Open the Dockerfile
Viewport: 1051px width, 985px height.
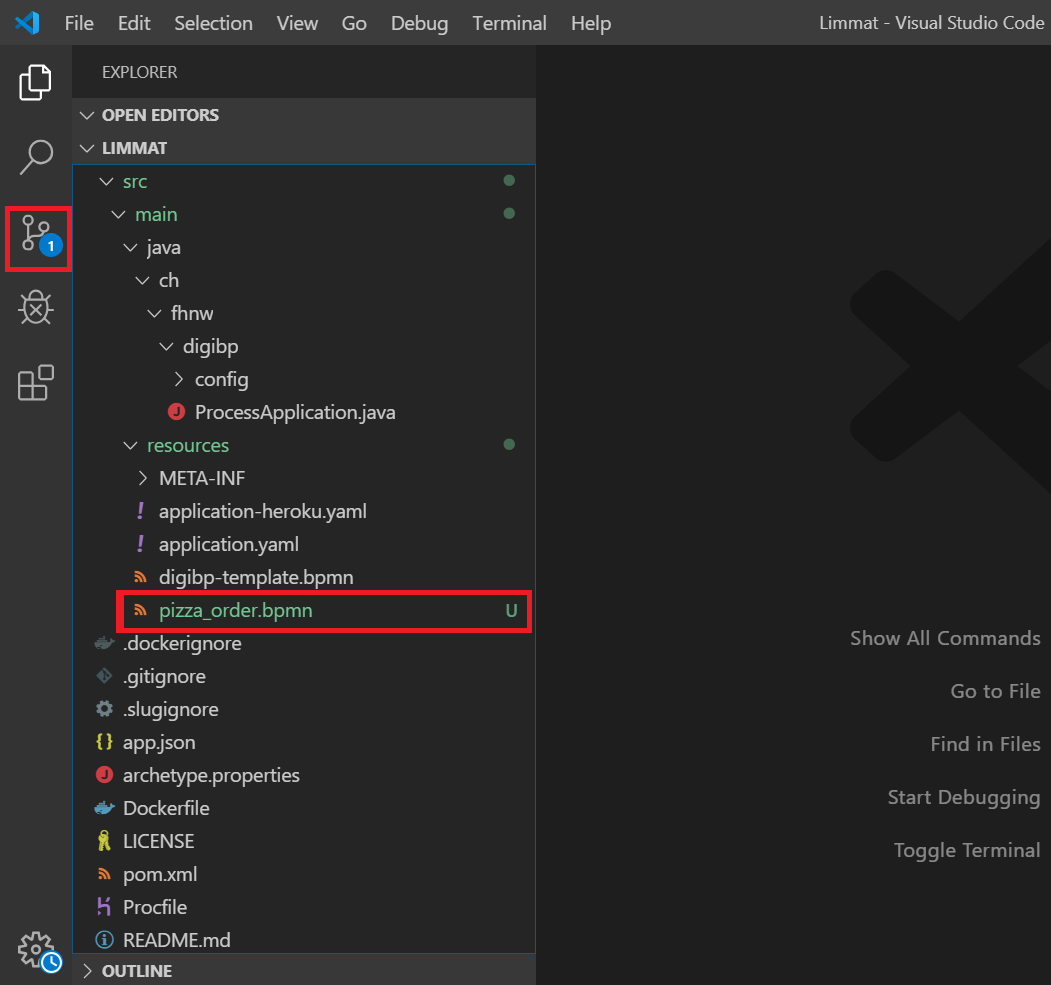click(166, 808)
